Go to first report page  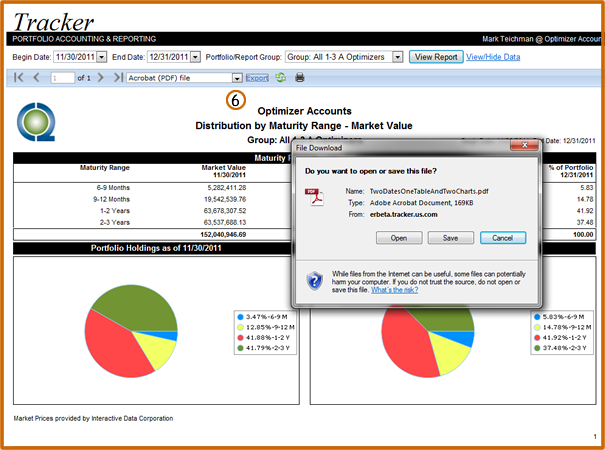18,78
